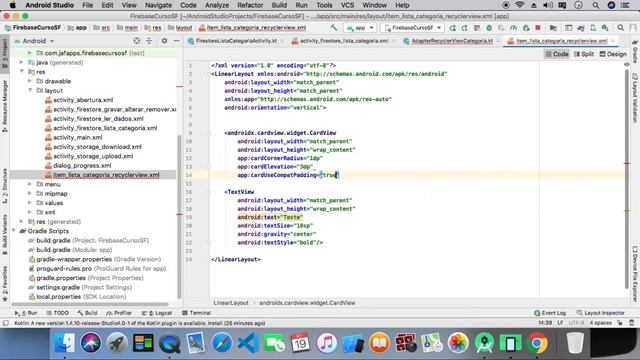Open the Terminal tool window
Viewport: 640px width, 360px height.
click(196, 313)
